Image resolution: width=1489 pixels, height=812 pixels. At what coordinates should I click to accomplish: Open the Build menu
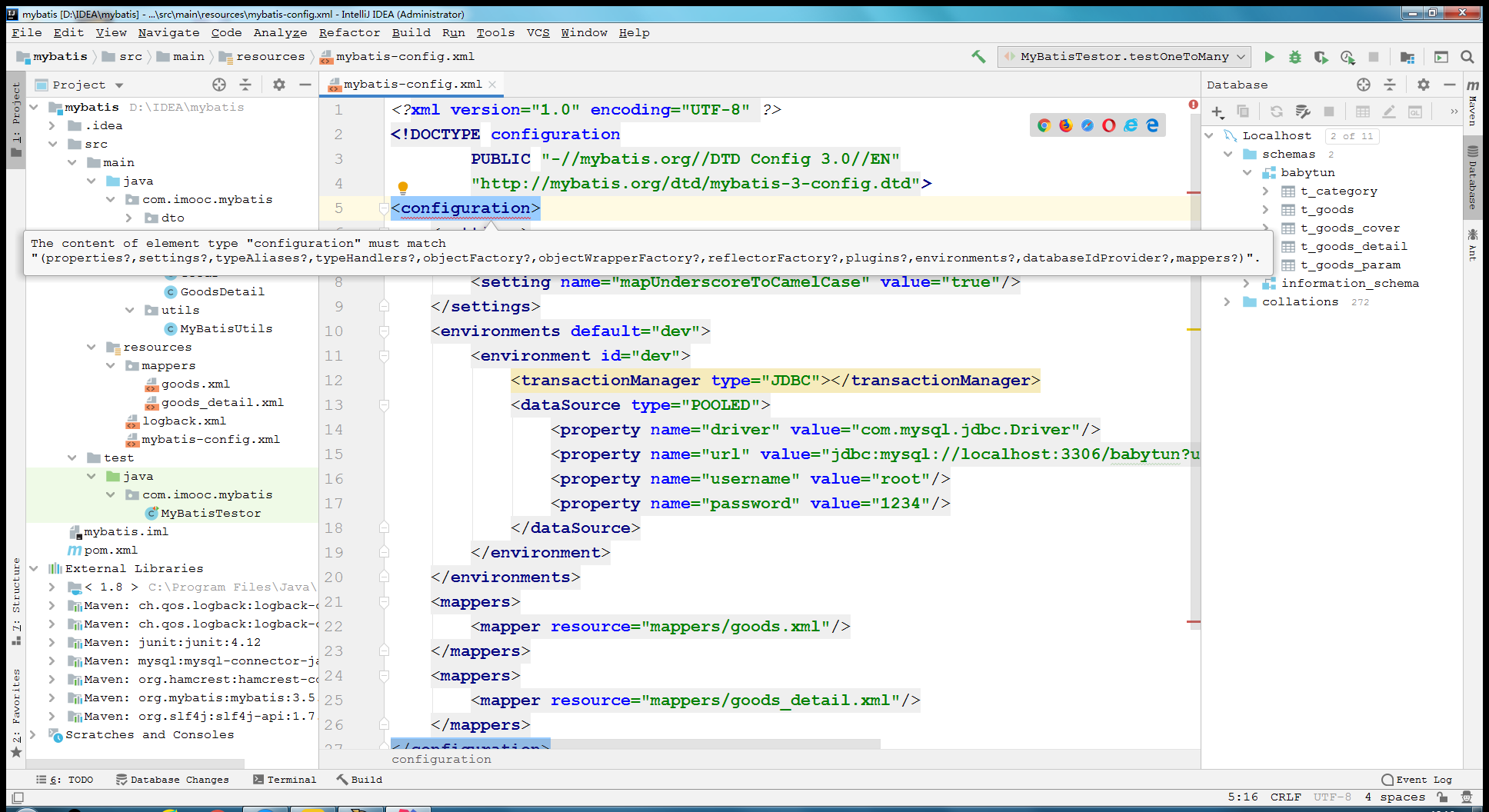pyautogui.click(x=411, y=32)
